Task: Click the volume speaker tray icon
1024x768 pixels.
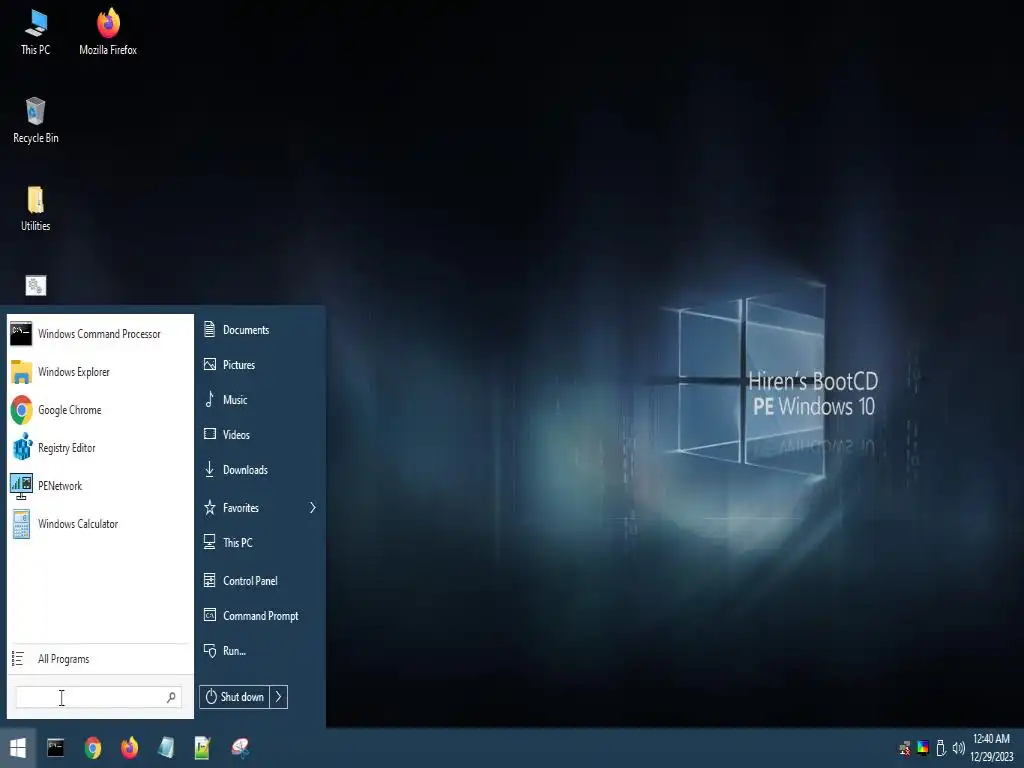Action: pyautogui.click(x=959, y=748)
